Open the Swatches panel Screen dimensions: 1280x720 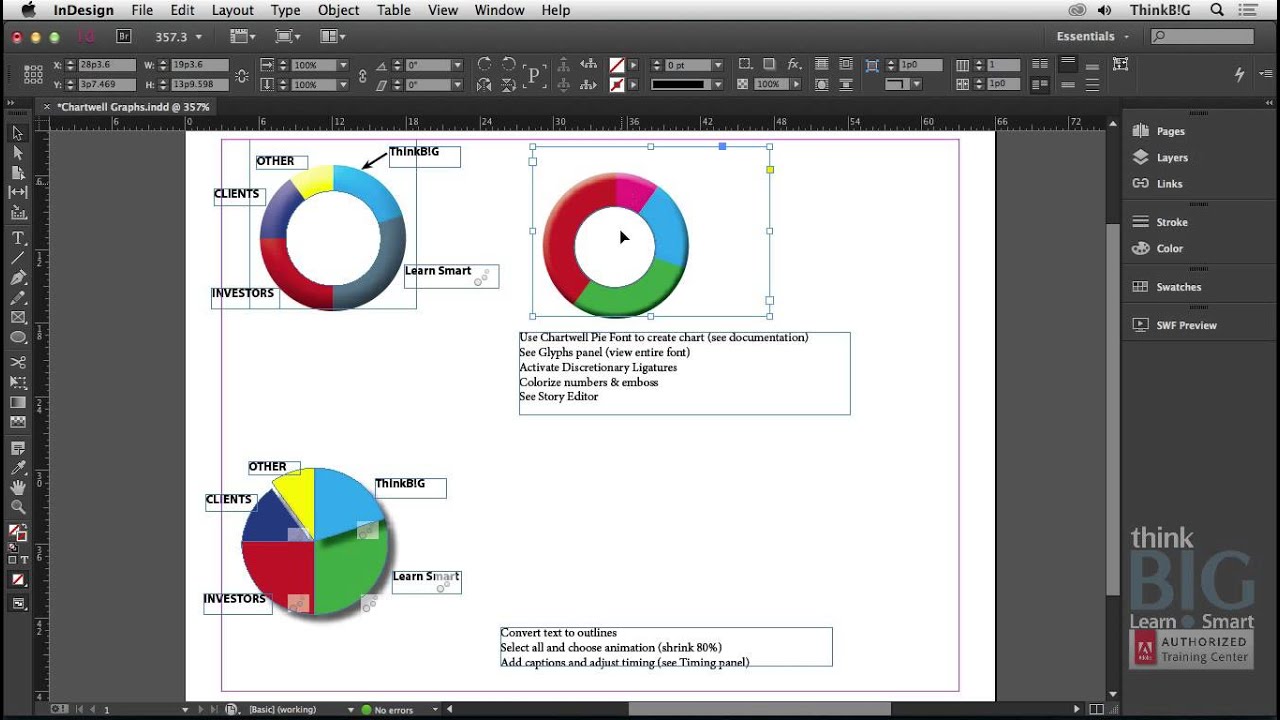coord(1178,287)
